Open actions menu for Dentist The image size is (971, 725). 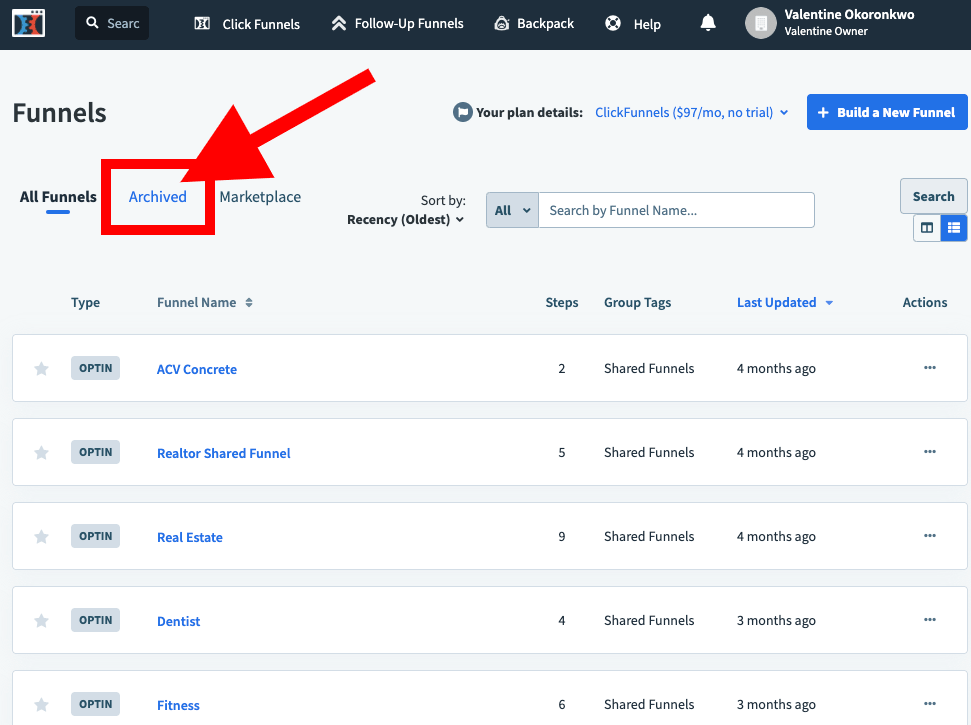pos(930,620)
